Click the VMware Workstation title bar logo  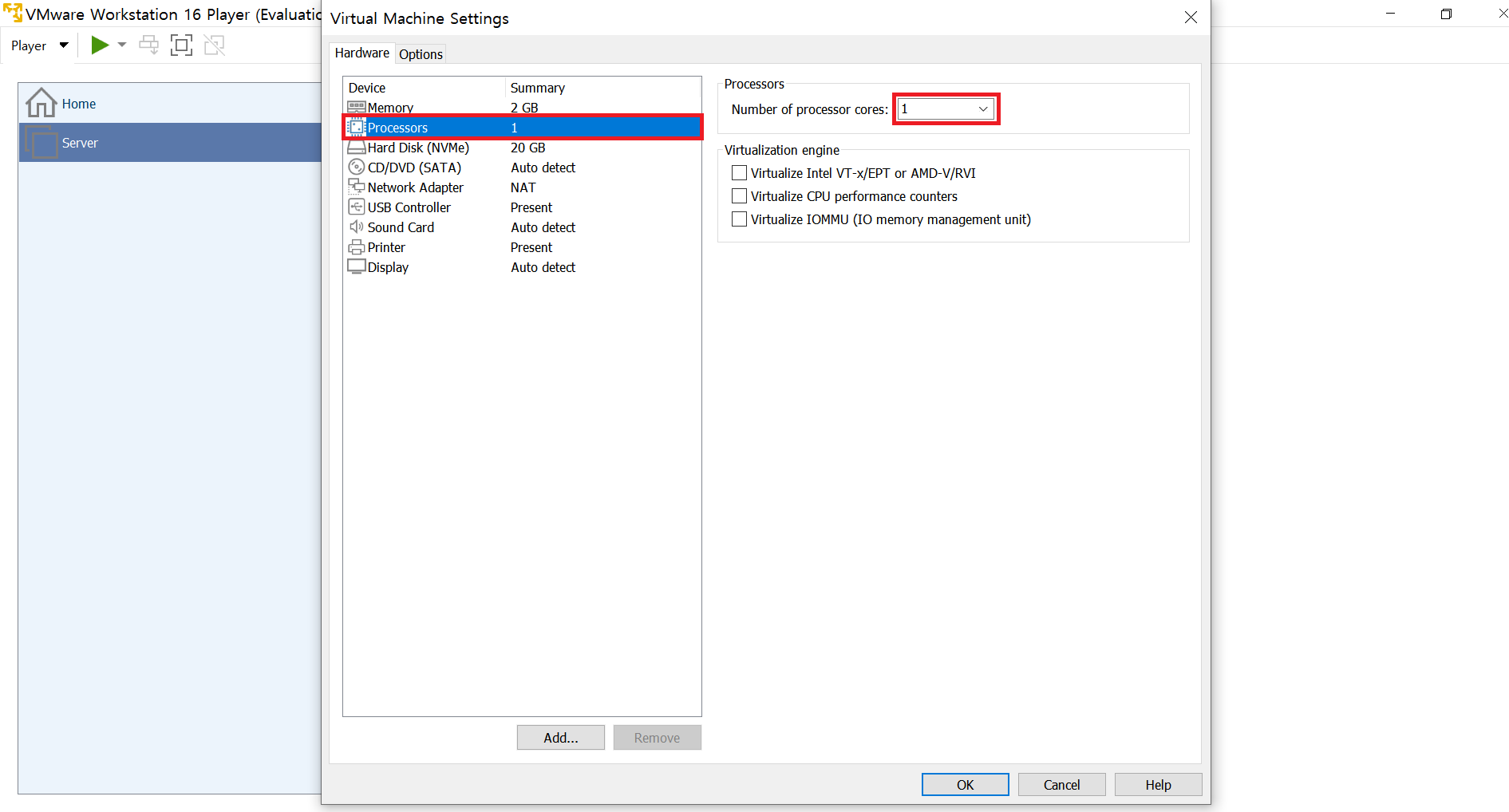pyautogui.click(x=13, y=14)
